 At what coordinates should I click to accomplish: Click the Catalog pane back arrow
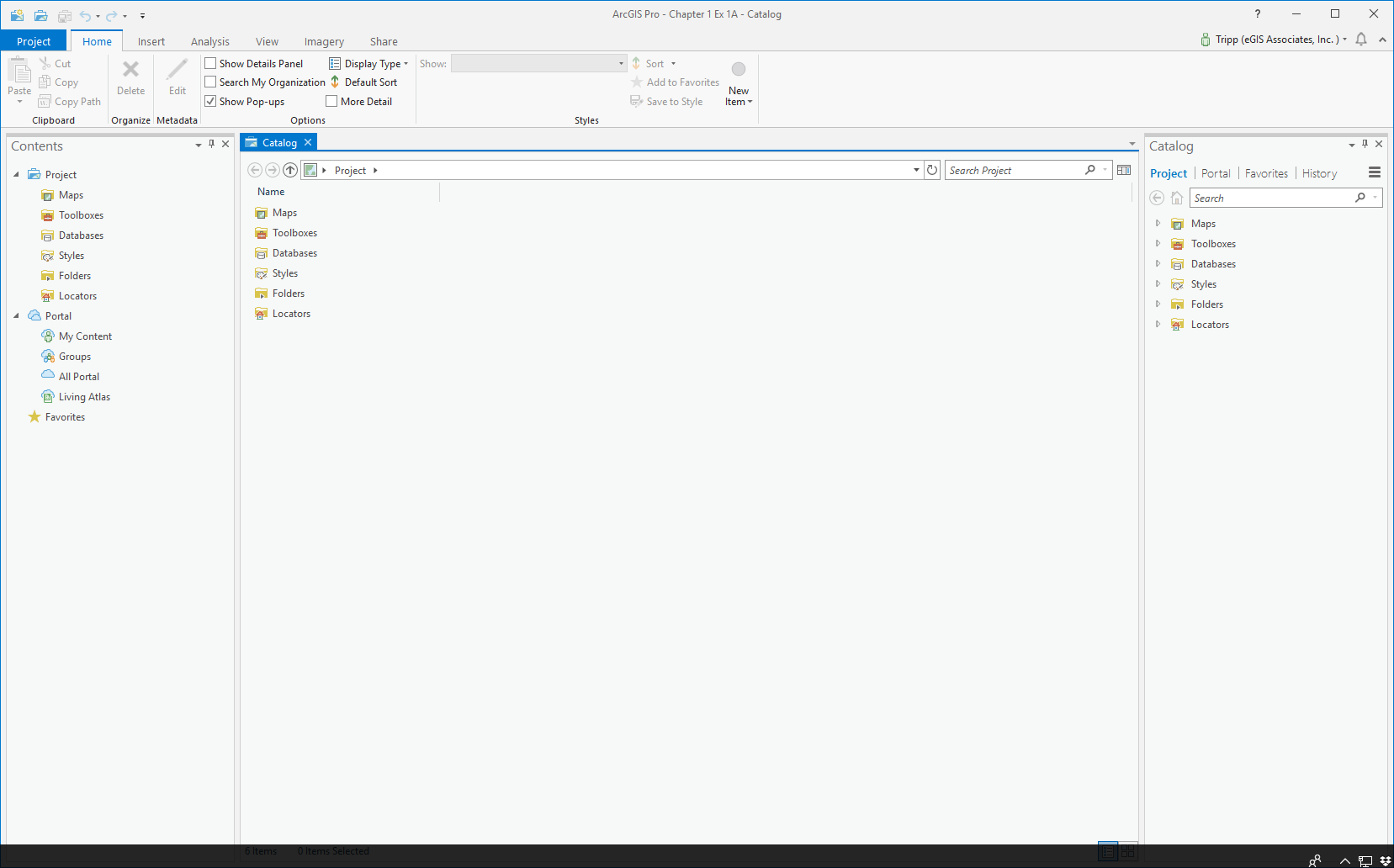pyautogui.click(x=1158, y=198)
